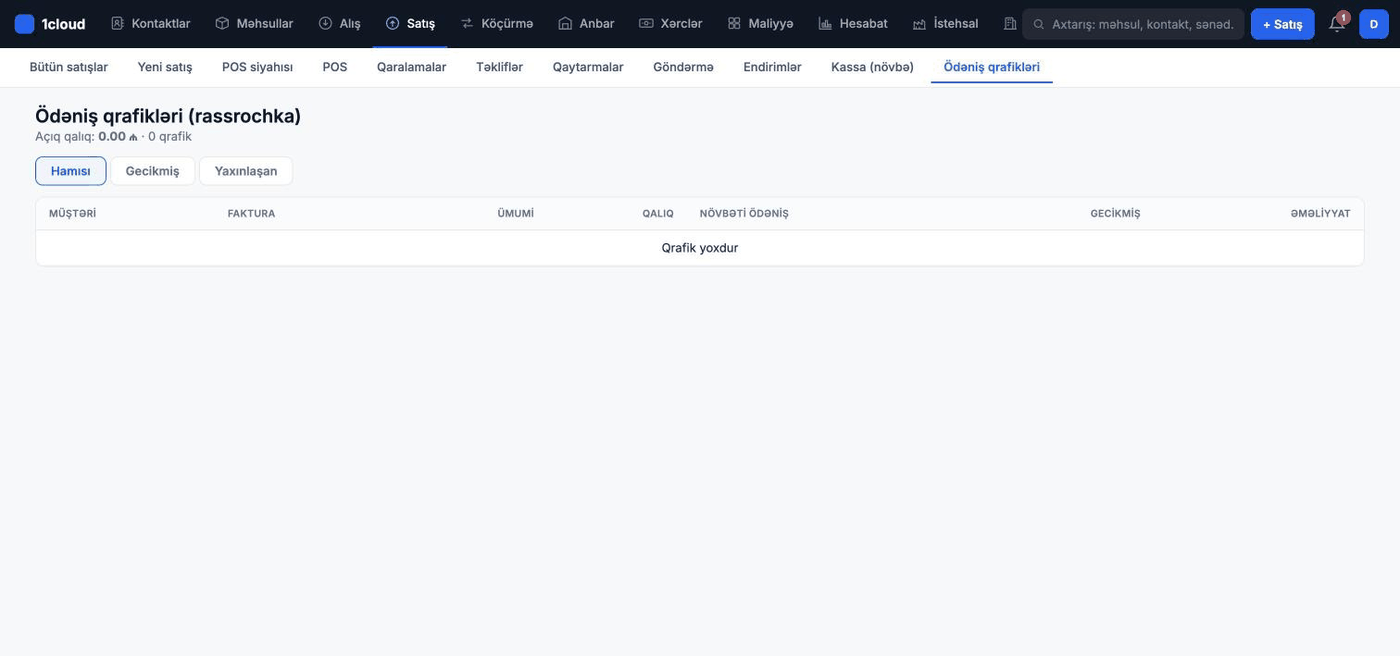Open the D user avatar menu
This screenshot has width=1400, height=656.
click(1374, 24)
